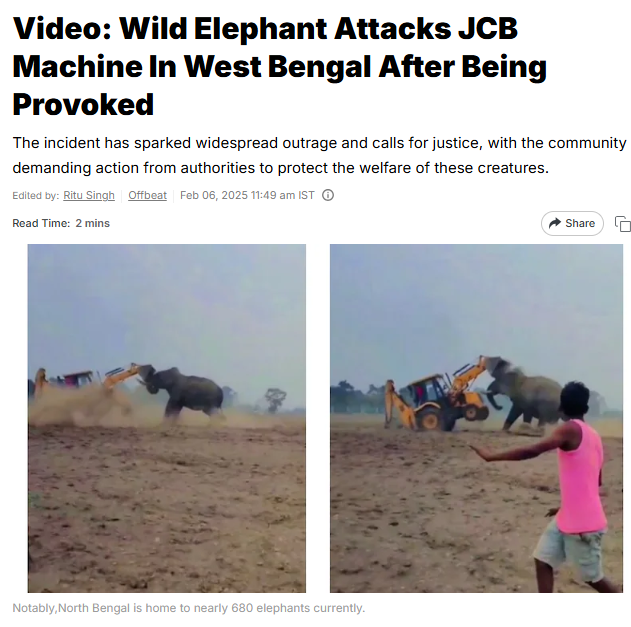Image resolution: width=631 pixels, height=627 pixels.
Task: Click the word Provoked in the headline
Action: (83, 105)
